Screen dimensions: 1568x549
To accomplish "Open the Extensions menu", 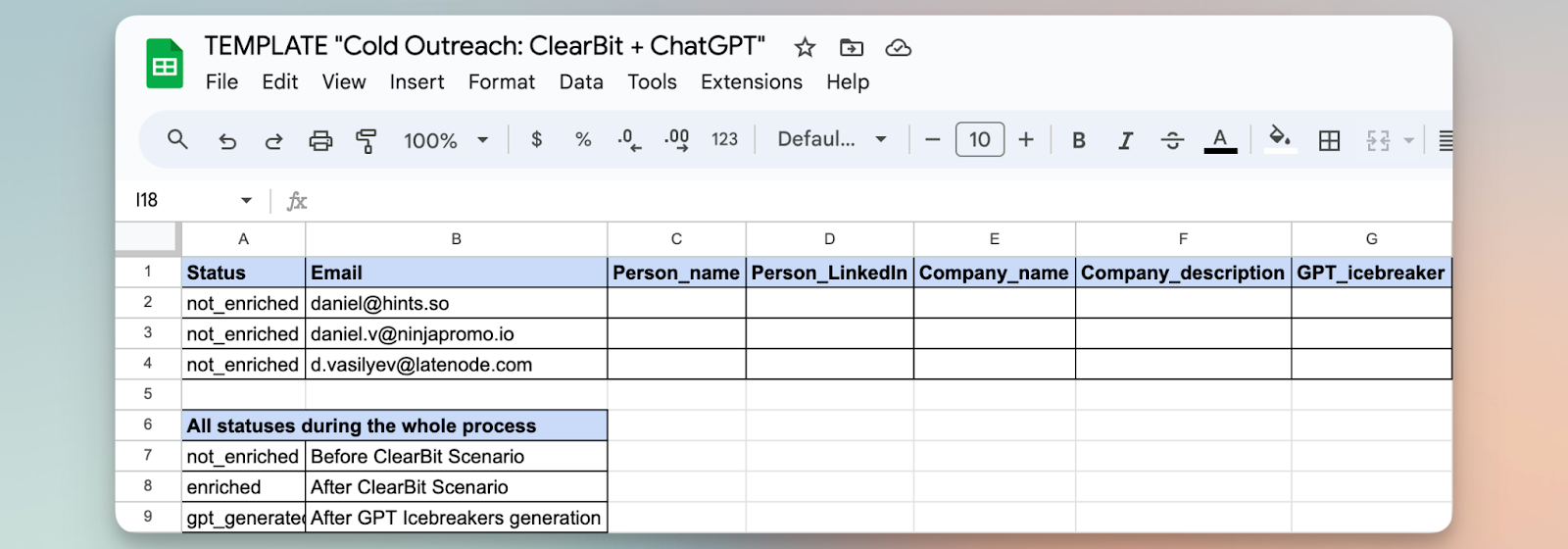I will pos(752,82).
